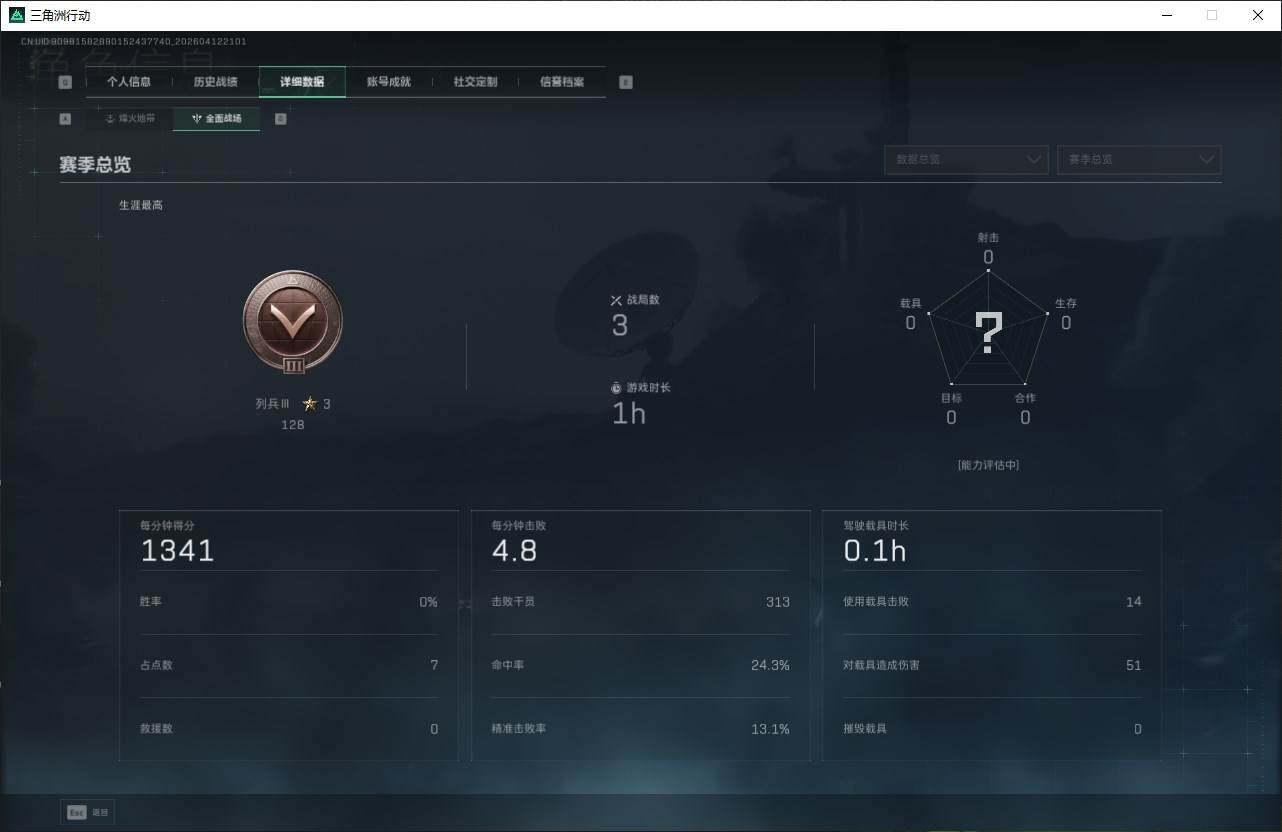
Task: Minimize the 三角洲行动 window
Action: pyautogui.click(x=1166, y=15)
